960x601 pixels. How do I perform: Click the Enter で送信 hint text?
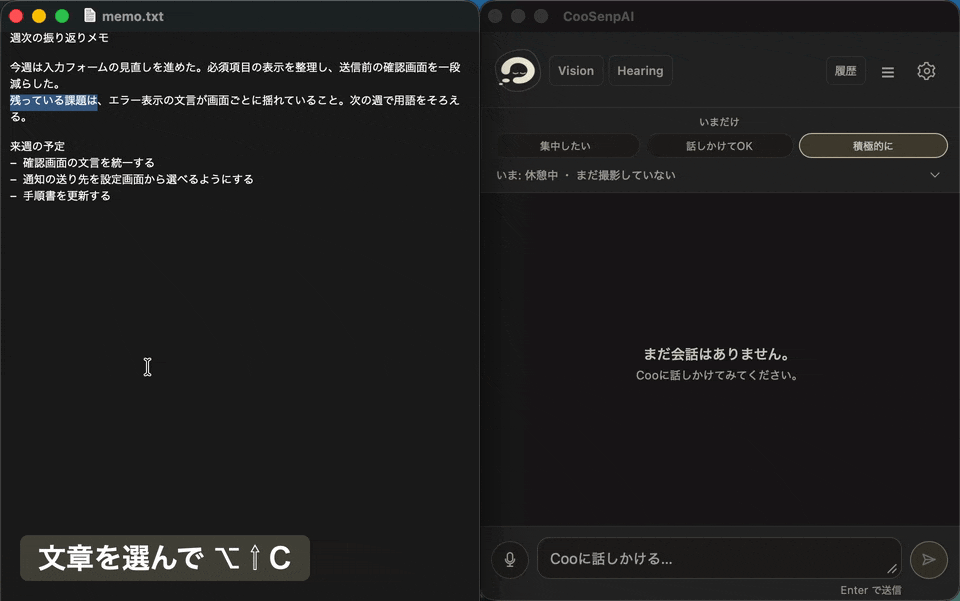tap(871, 590)
